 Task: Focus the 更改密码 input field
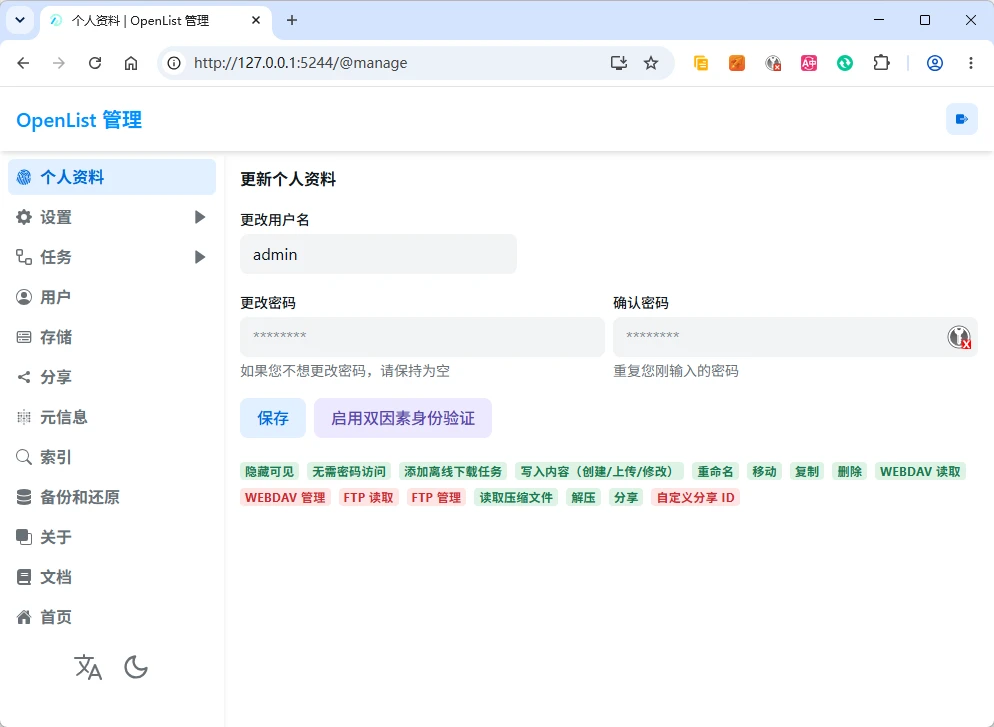(422, 337)
